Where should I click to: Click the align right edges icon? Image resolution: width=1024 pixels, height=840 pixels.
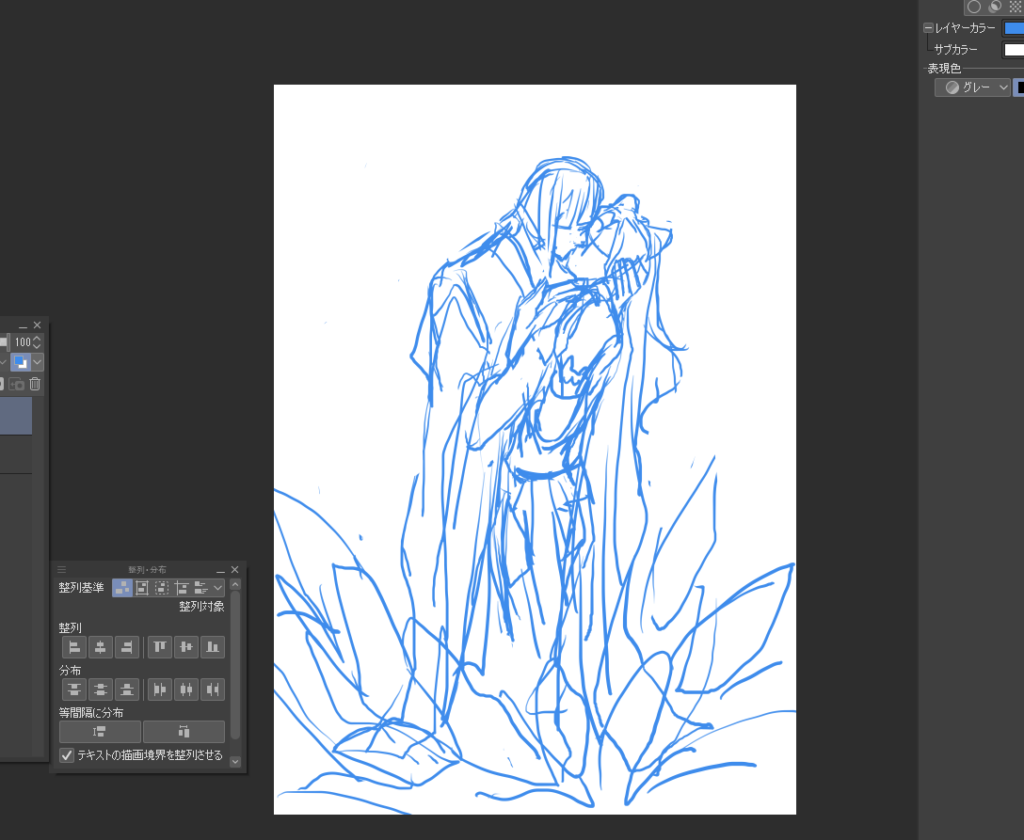(x=126, y=647)
